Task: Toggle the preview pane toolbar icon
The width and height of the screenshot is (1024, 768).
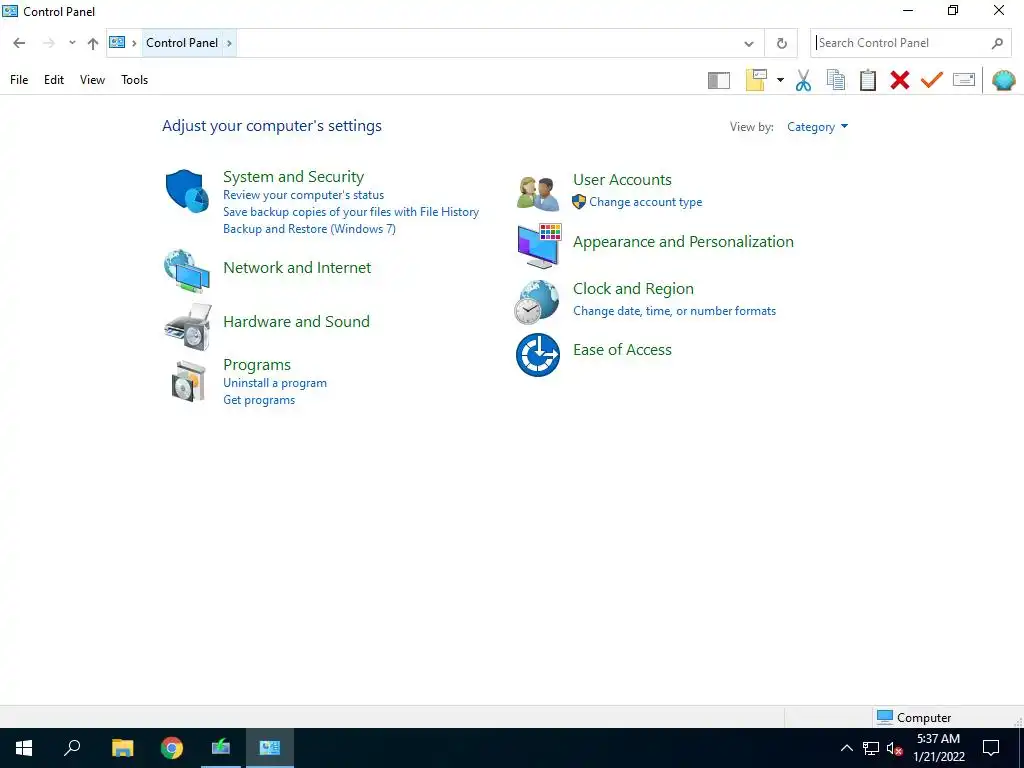Action: tap(719, 80)
